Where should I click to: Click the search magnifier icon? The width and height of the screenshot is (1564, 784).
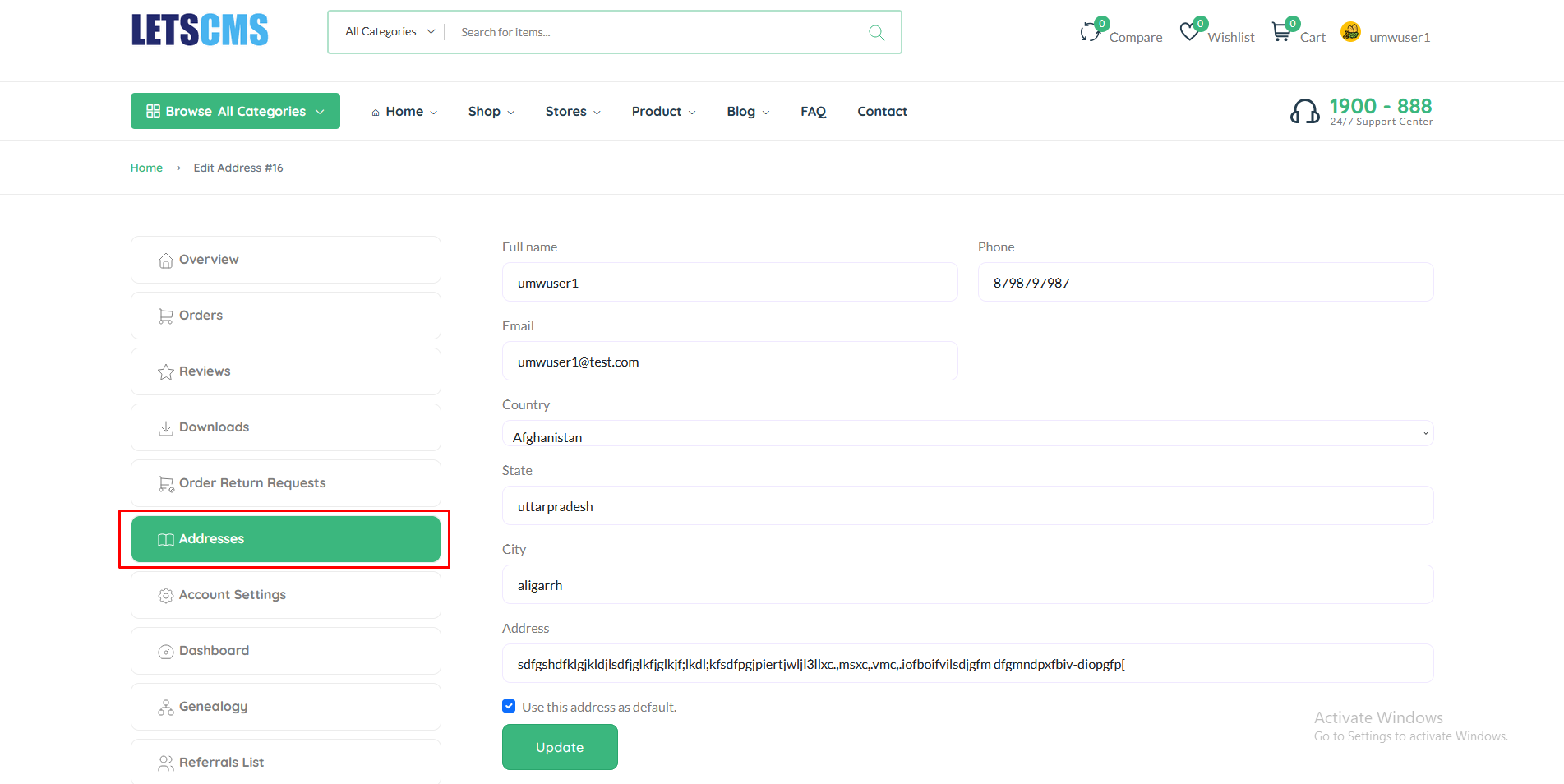tap(875, 32)
